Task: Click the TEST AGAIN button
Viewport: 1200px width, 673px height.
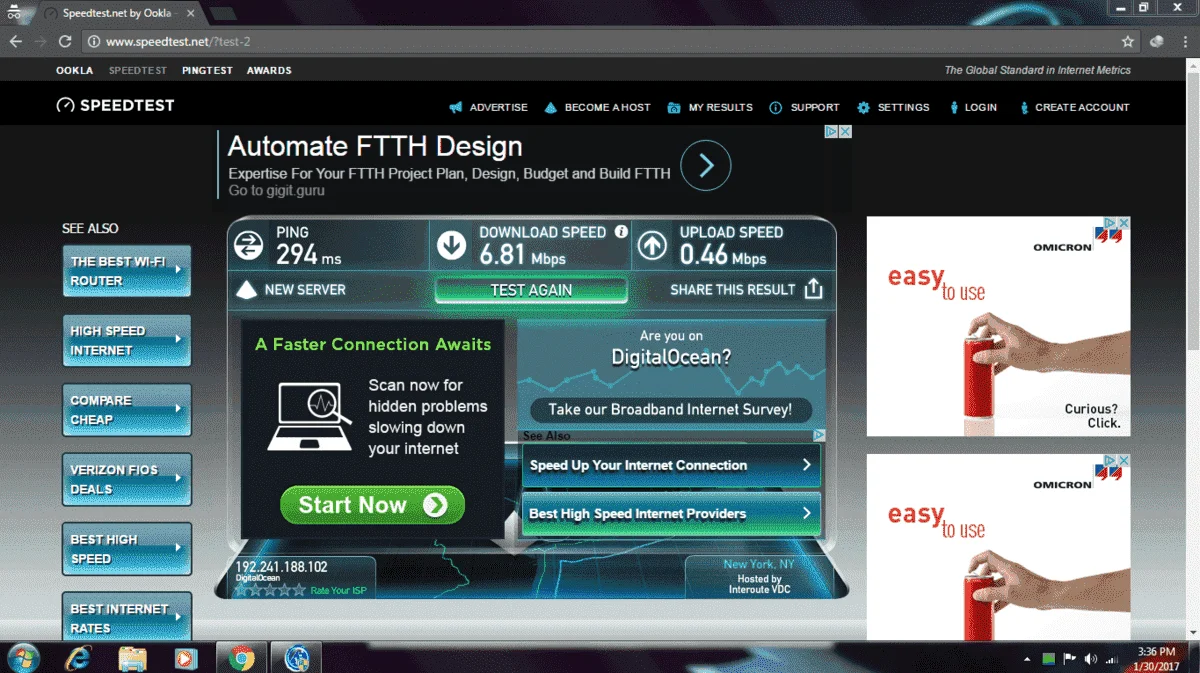Action: pos(531,290)
